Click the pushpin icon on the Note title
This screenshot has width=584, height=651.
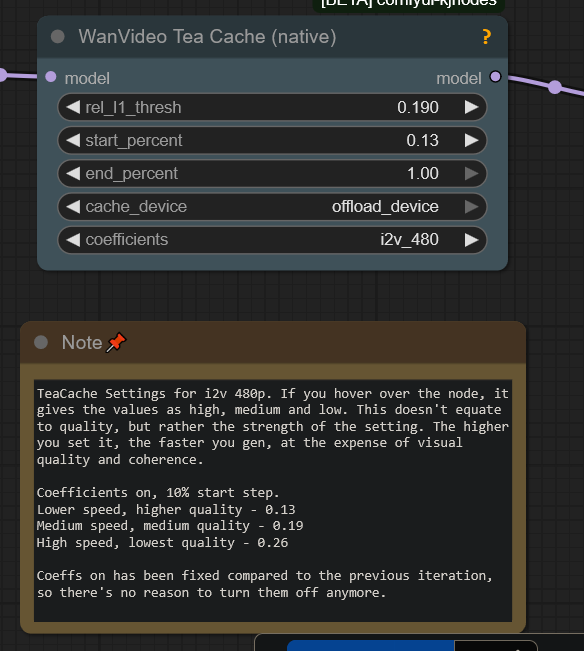[x=116, y=342]
